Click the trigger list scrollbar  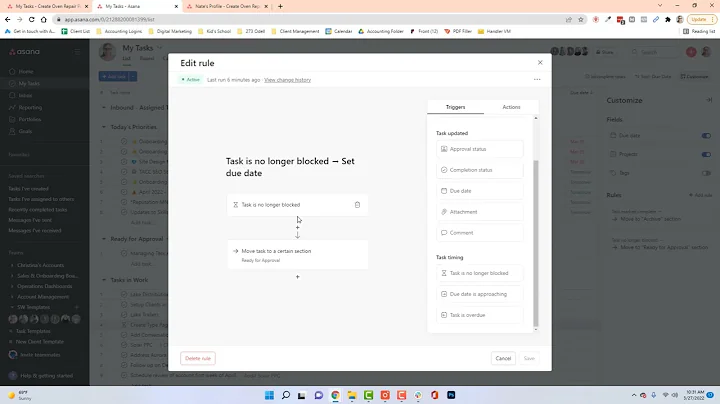(535, 243)
